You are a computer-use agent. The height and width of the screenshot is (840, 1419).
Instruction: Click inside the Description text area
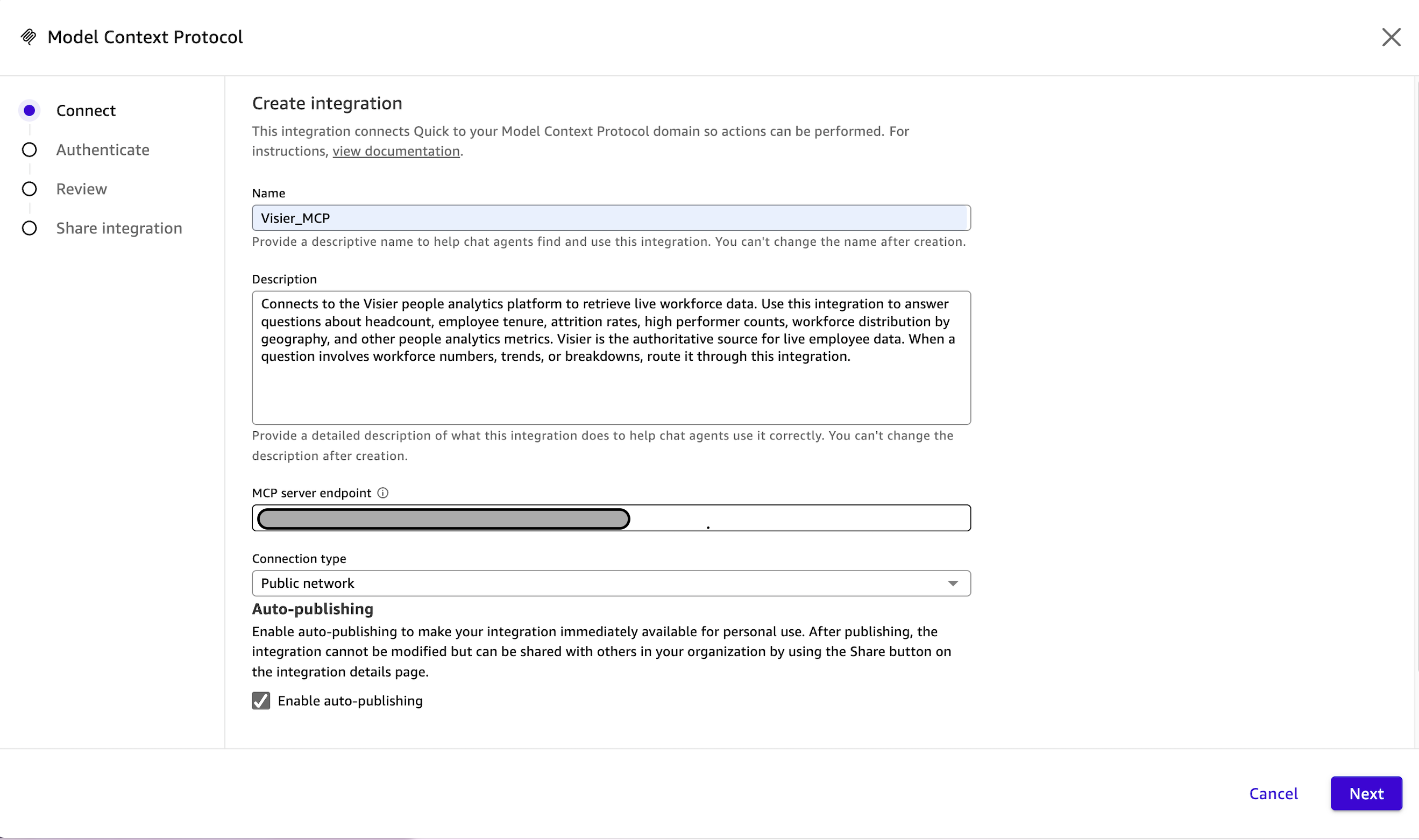[x=611, y=358]
